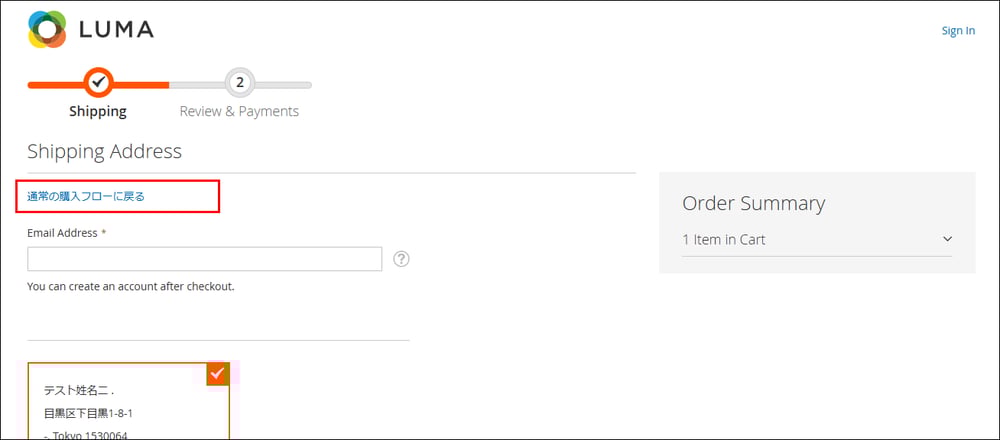Click the Email Address field label
The width and height of the screenshot is (1000, 440).
click(62, 233)
